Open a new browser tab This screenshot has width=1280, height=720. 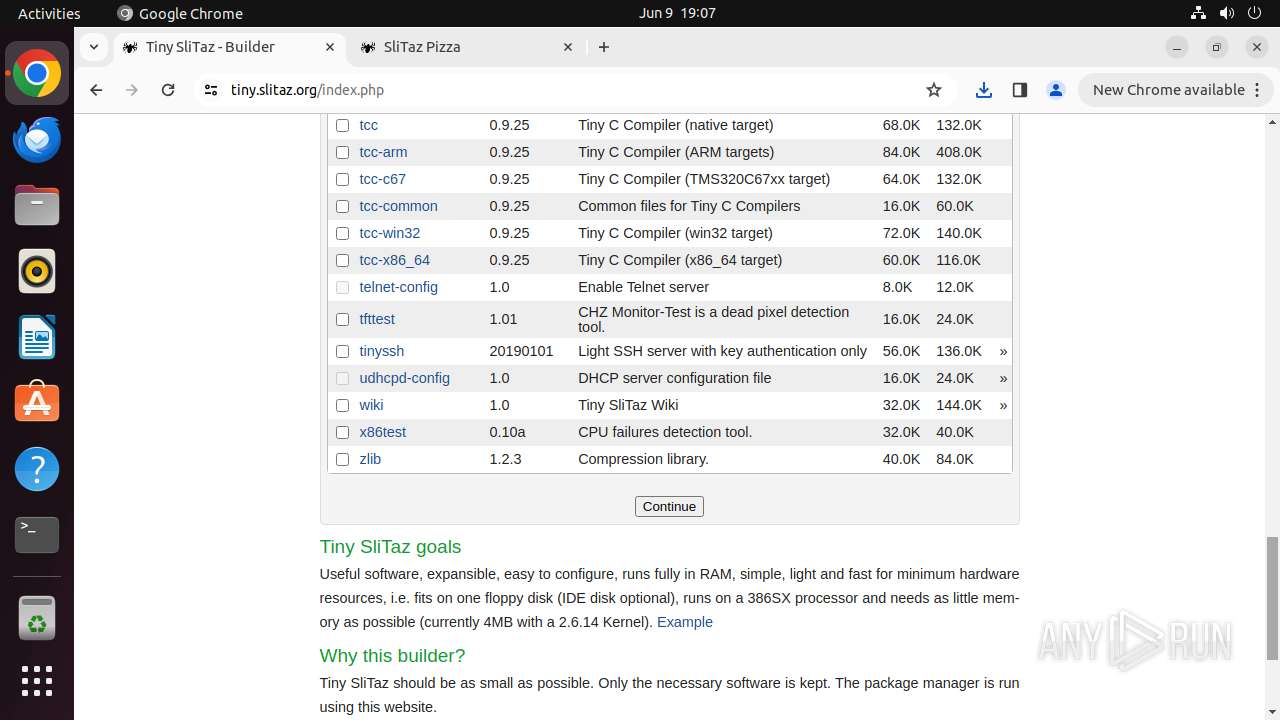tap(604, 47)
